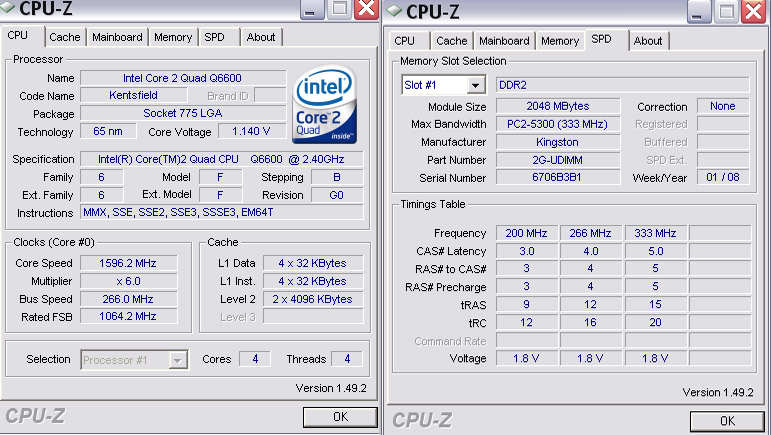771x435 pixels.
Task: Click the L1 Data 4 x 32 KBytes value
Action: click(x=313, y=263)
